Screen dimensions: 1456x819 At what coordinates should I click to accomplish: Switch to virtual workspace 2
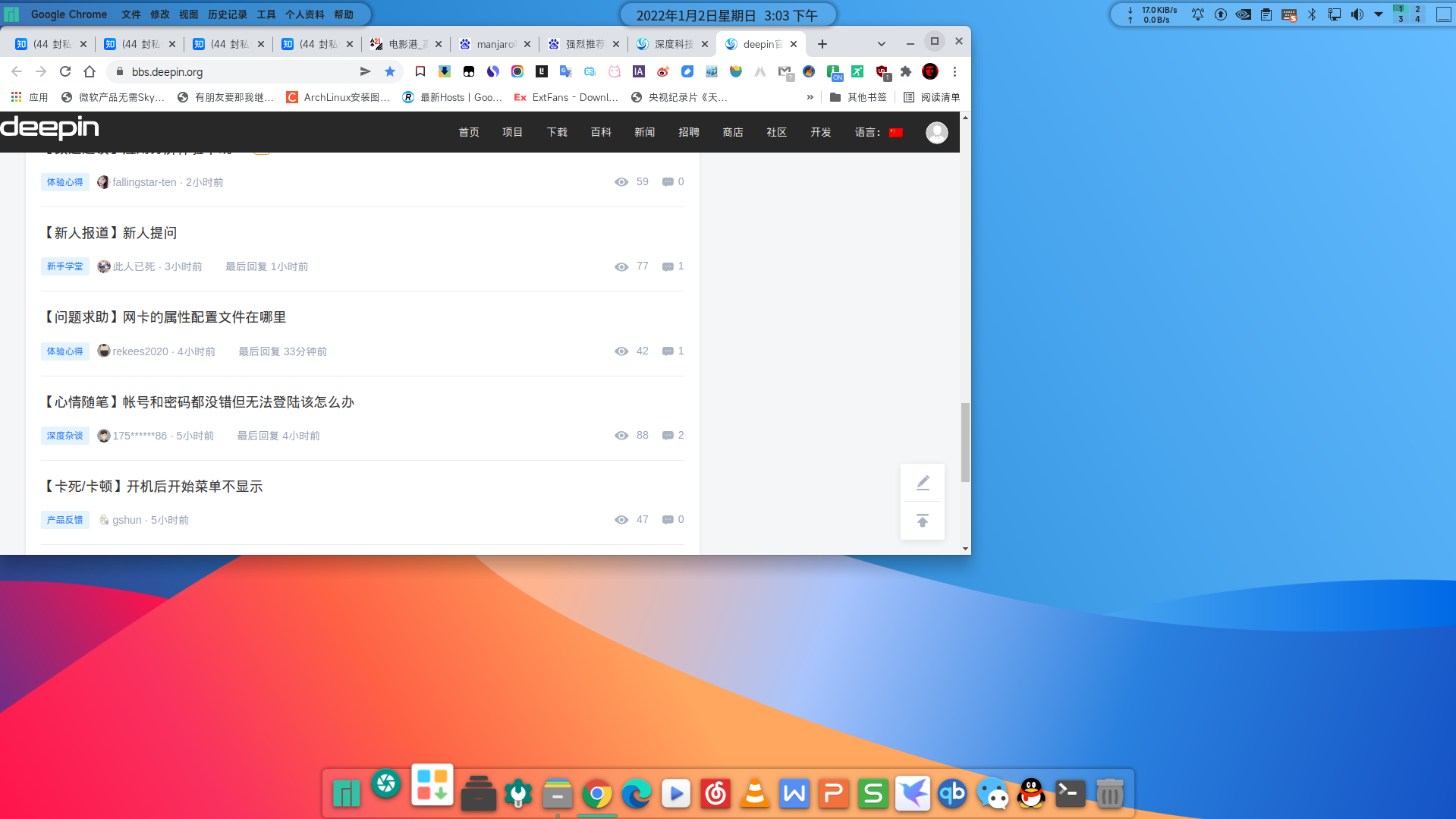tap(1417, 10)
